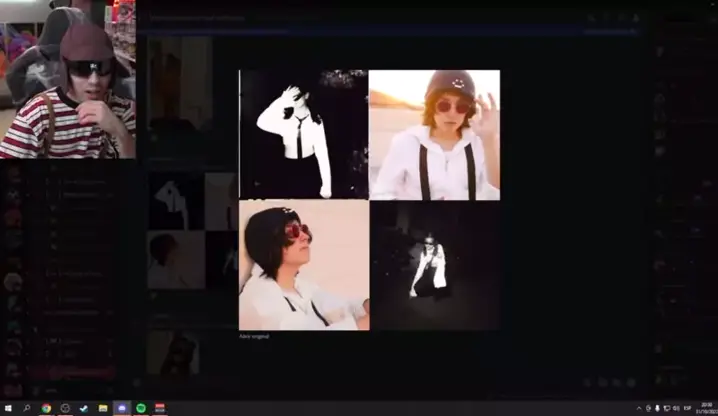Open Google Chrome from the taskbar
The height and width of the screenshot is (416, 718).
pos(46,408)
